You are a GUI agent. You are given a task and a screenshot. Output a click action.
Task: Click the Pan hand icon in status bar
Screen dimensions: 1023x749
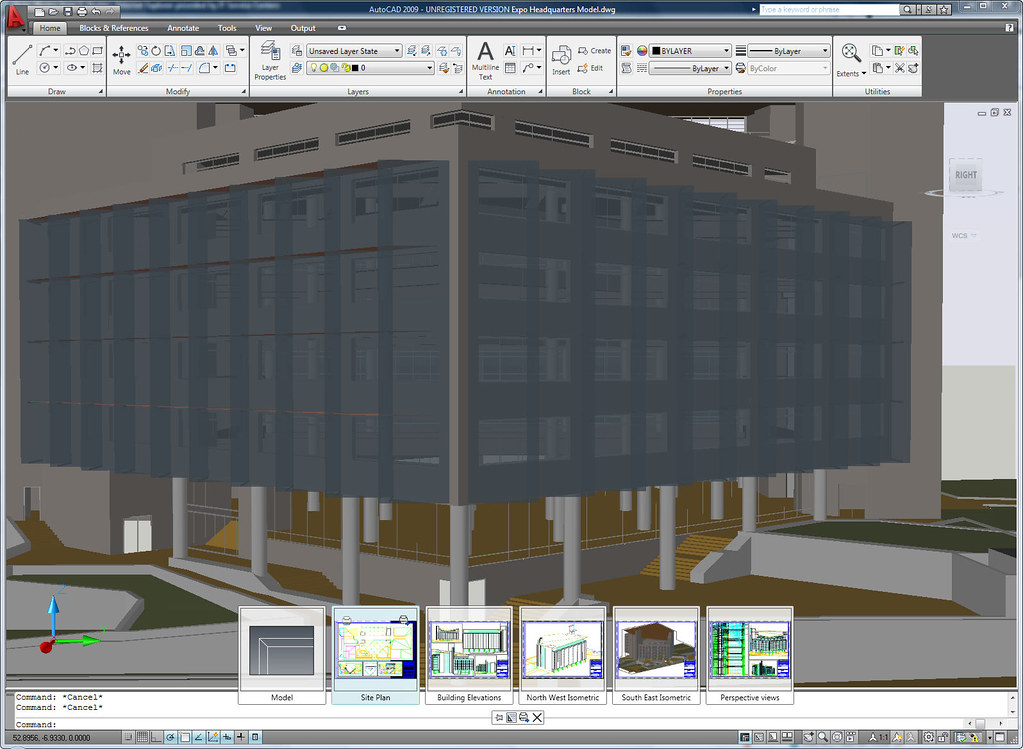(x=809, y=738)
